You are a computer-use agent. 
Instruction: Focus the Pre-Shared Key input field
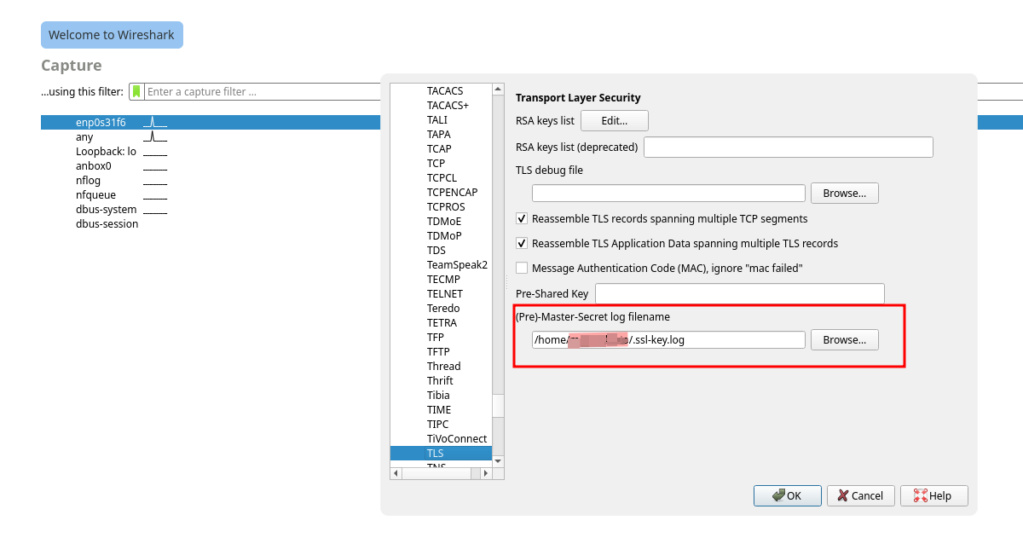pos(740,293)
